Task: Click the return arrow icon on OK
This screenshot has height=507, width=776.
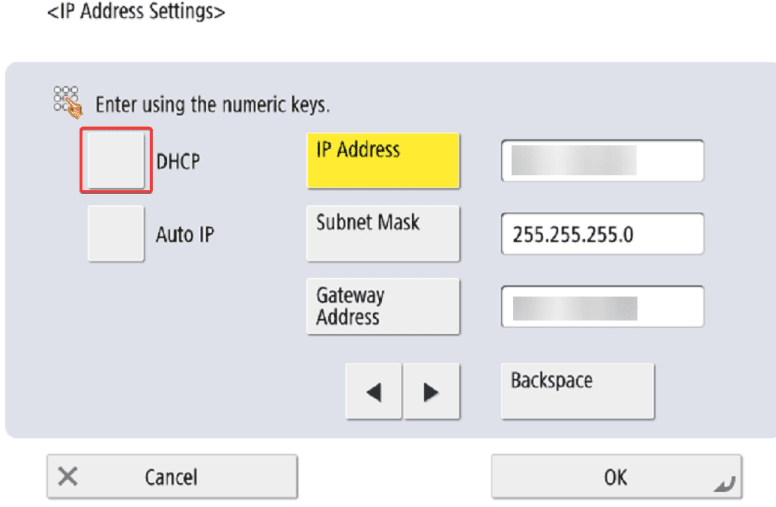Action: coord(725,484)
